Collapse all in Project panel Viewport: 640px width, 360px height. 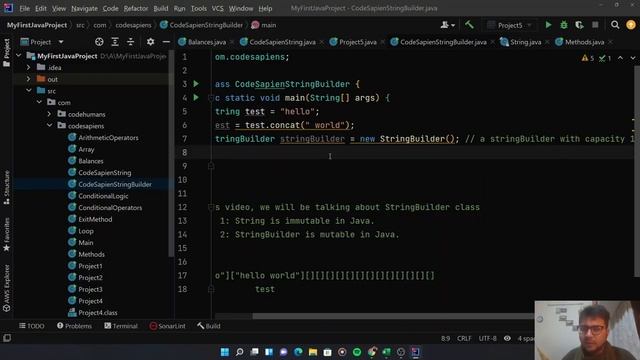pos(130,42)
